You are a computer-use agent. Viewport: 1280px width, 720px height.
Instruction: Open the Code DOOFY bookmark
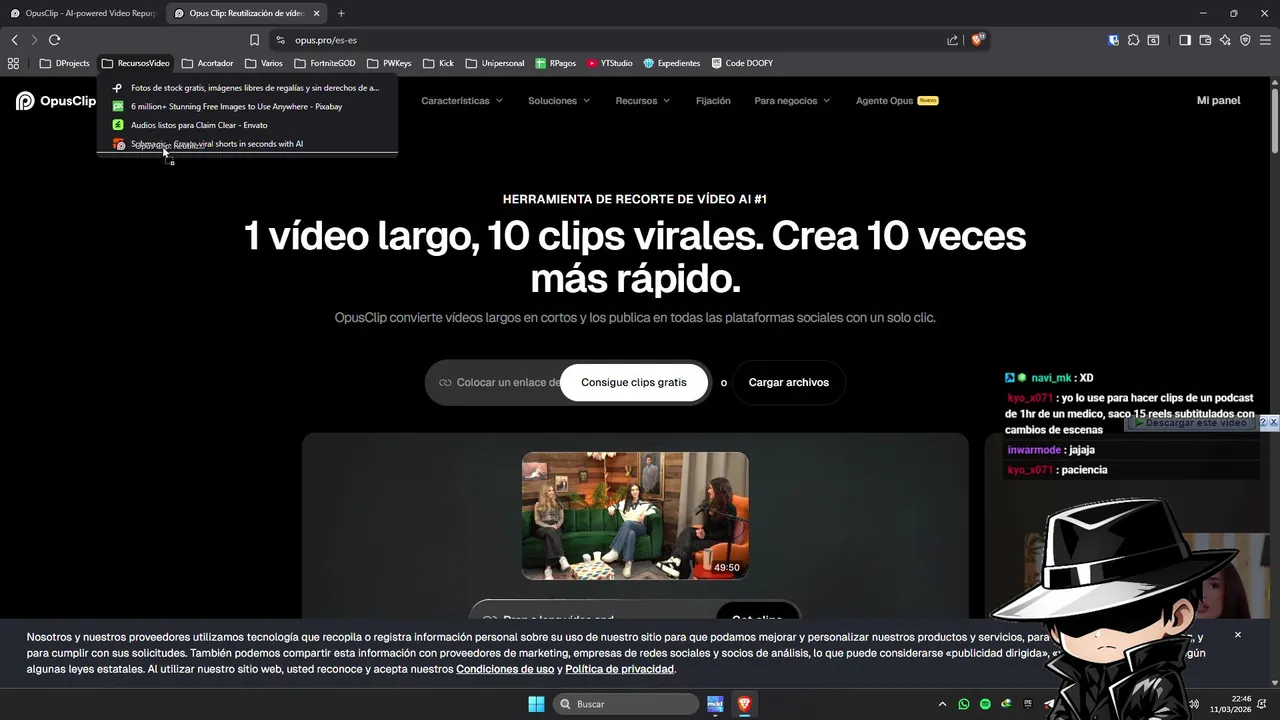[742, 63]
